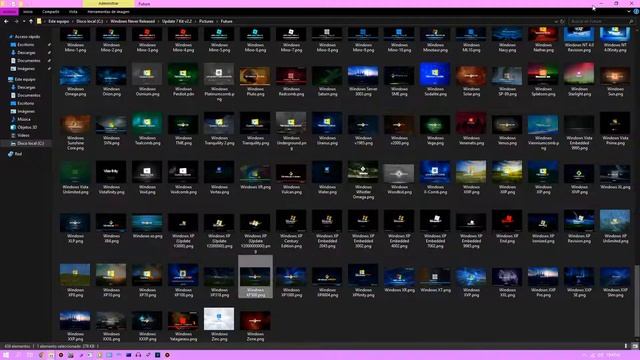Expand the ribbon with the chevron

click(x=628, y=12)
